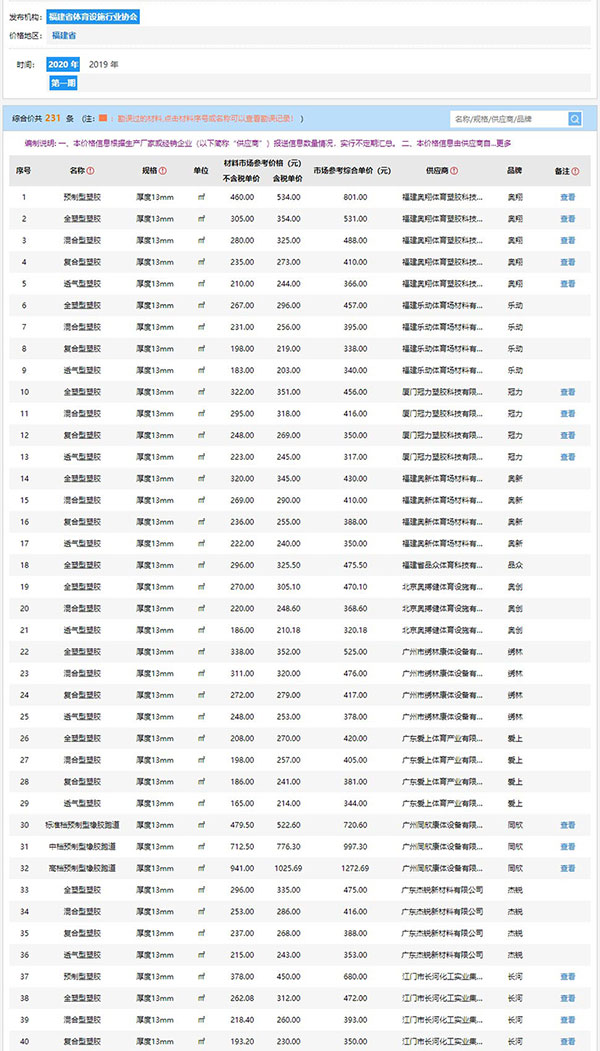
Task: Open 查看 link for row 1
Action: (567, 197)
